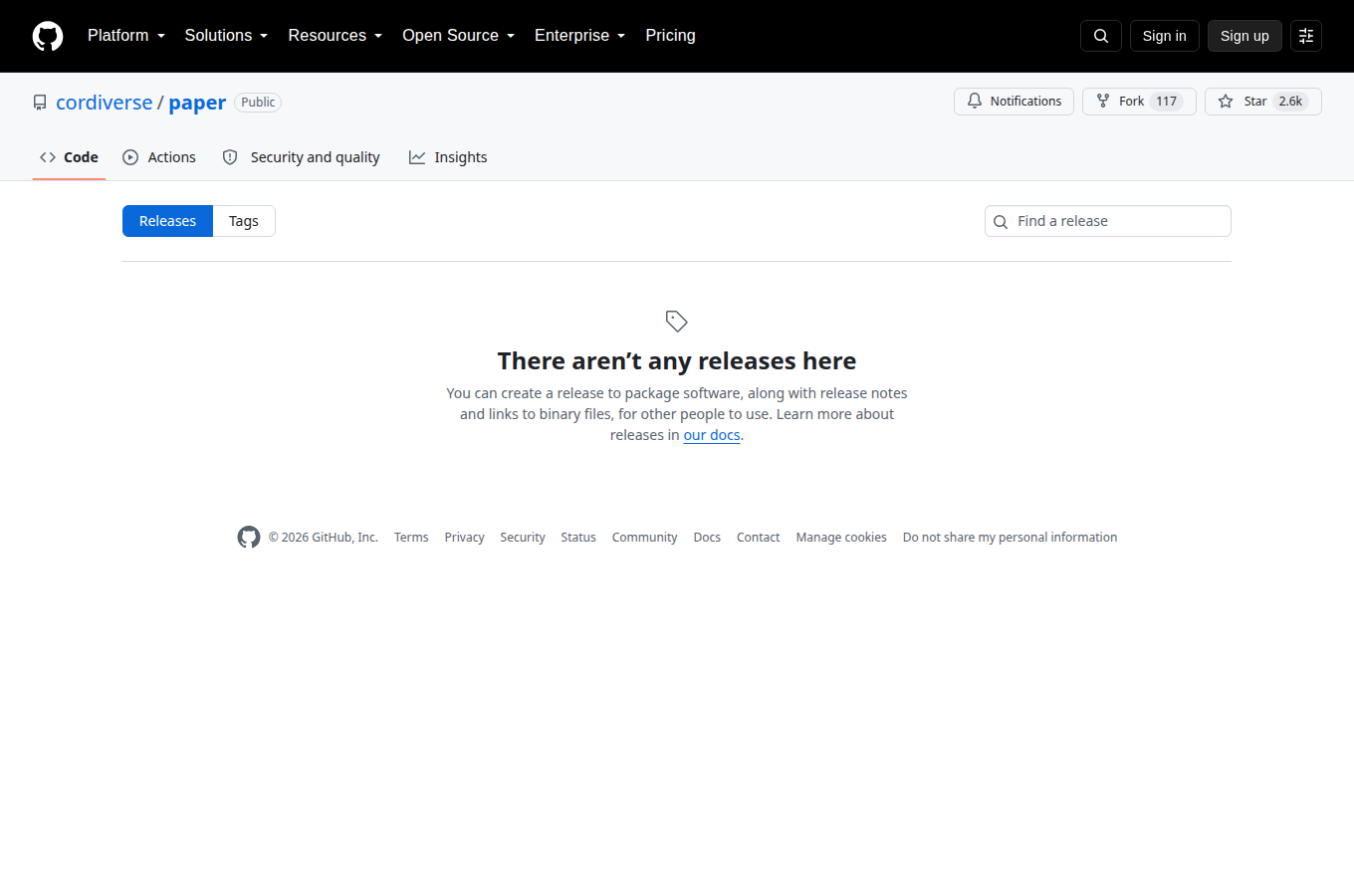This screenshot has width=1354, height=896.
Task: Open the appearance settings icon button
Action: pyautogui.click(x=1306, y=36)
